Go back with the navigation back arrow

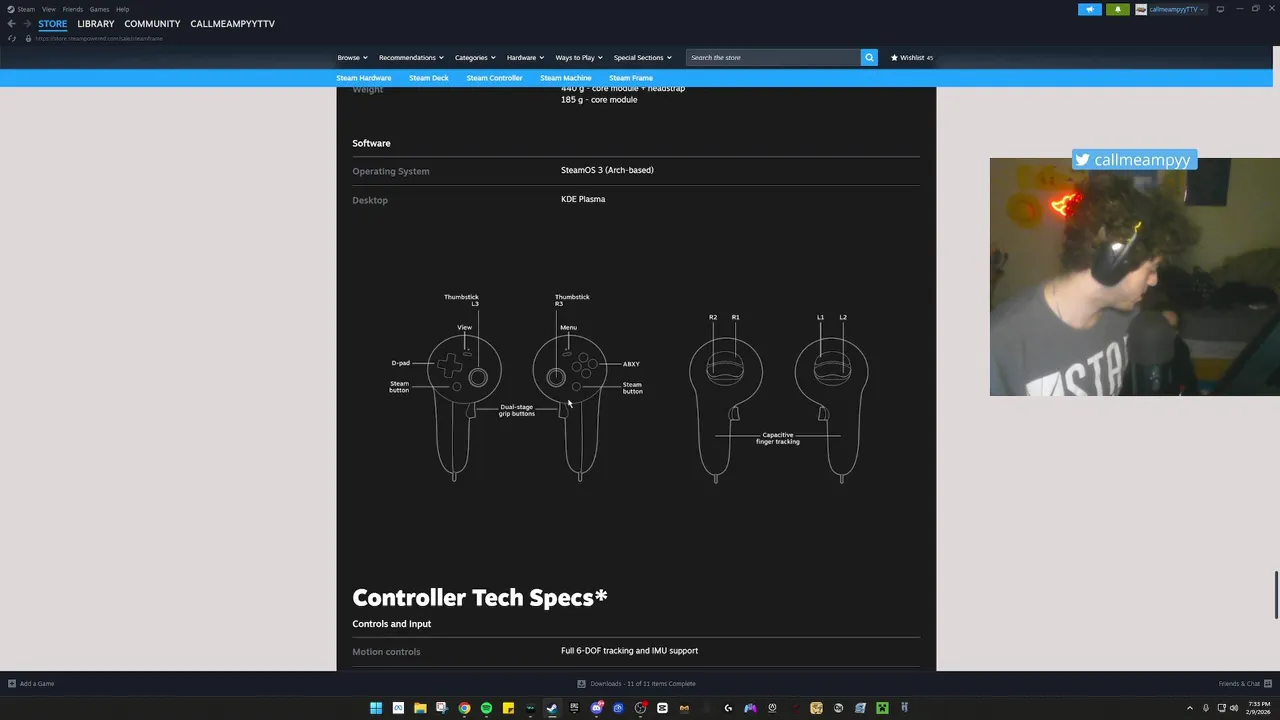(x=12, y=23)
